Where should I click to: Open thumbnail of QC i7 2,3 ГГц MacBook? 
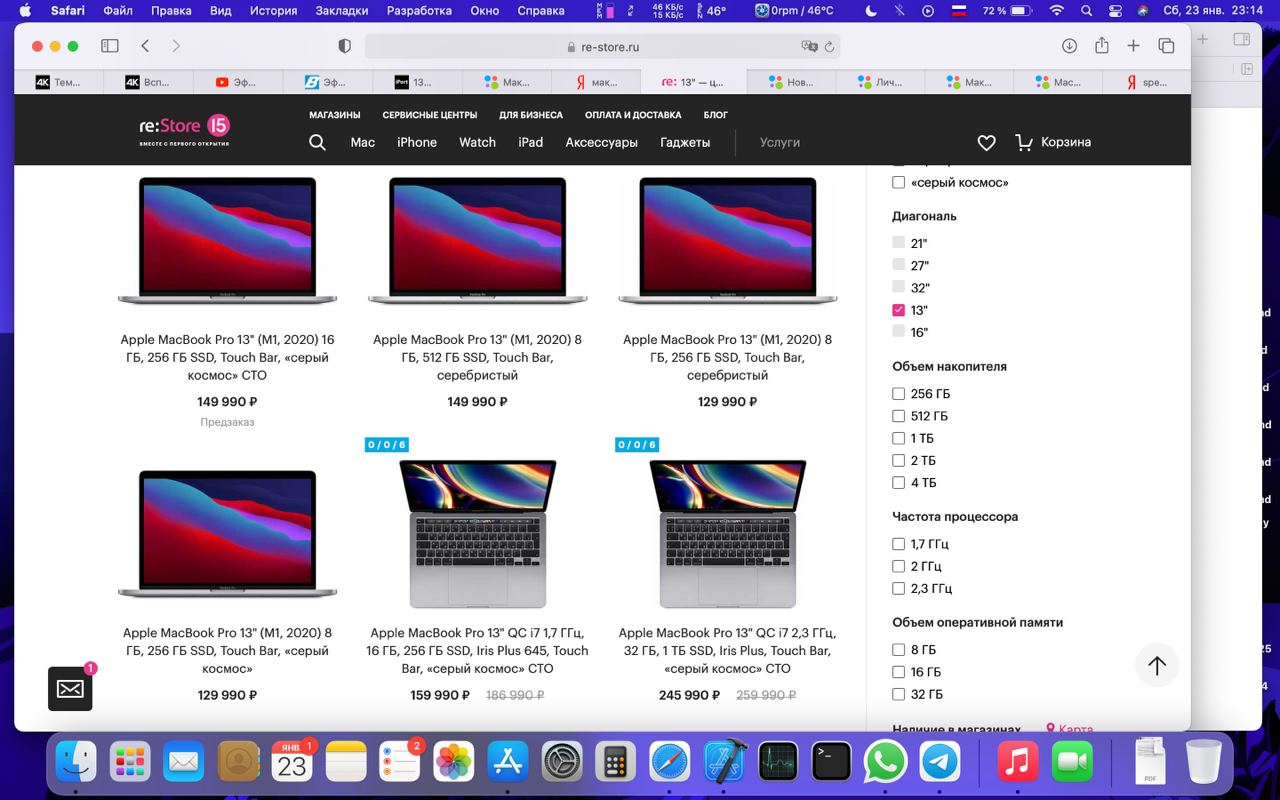tap(728, 533)
